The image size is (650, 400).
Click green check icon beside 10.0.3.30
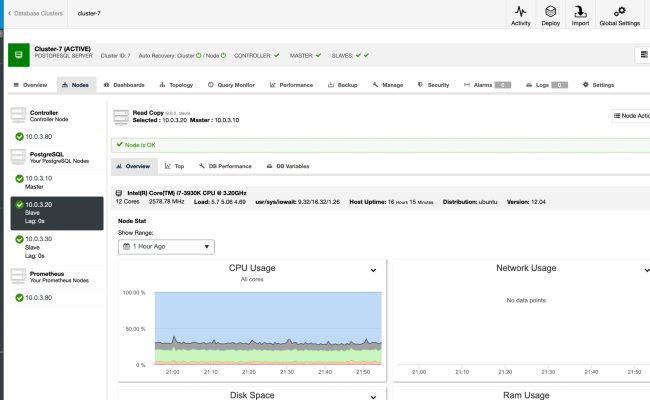[x=19, y=239]
